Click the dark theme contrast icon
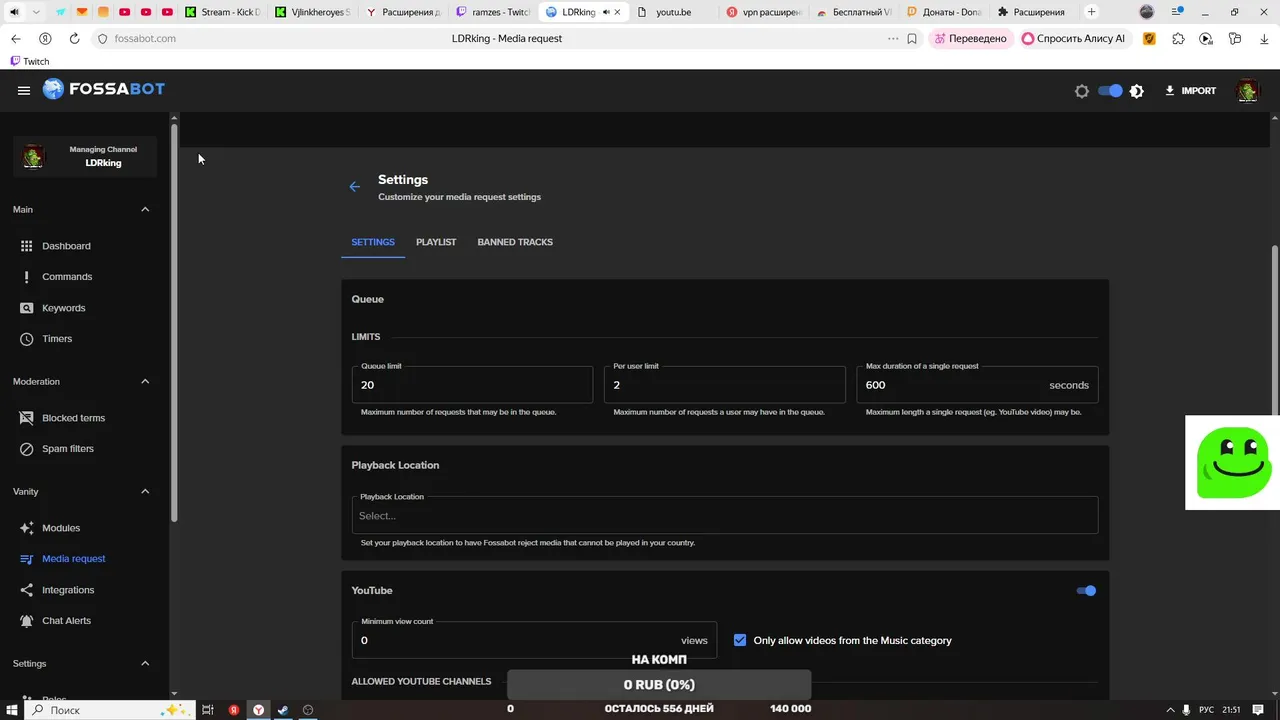Image resolution: width=1280 pixels, height=720 pixels. click(1137, 91)
